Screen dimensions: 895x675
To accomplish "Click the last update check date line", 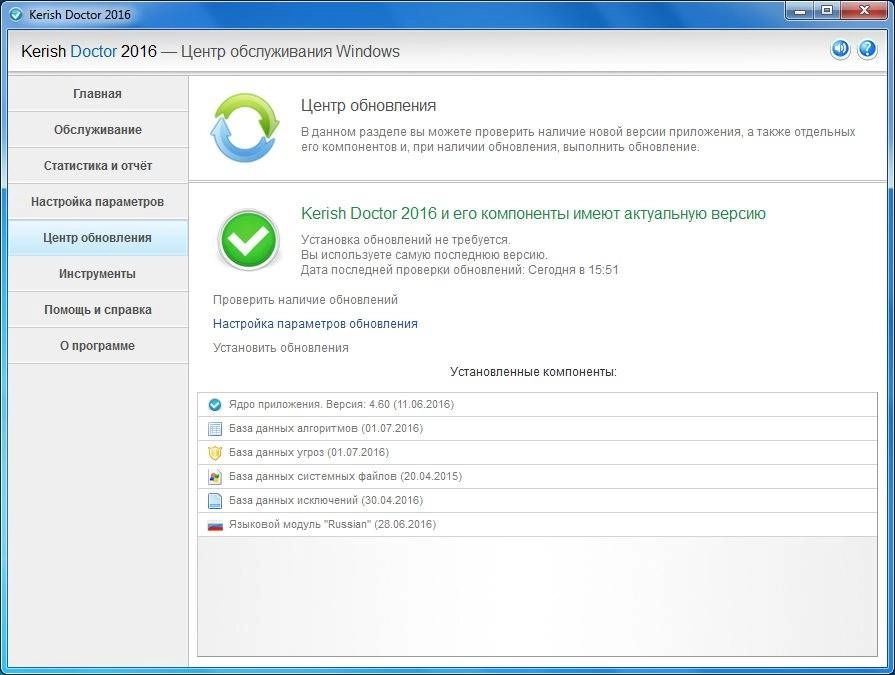I will coord(459,270).
